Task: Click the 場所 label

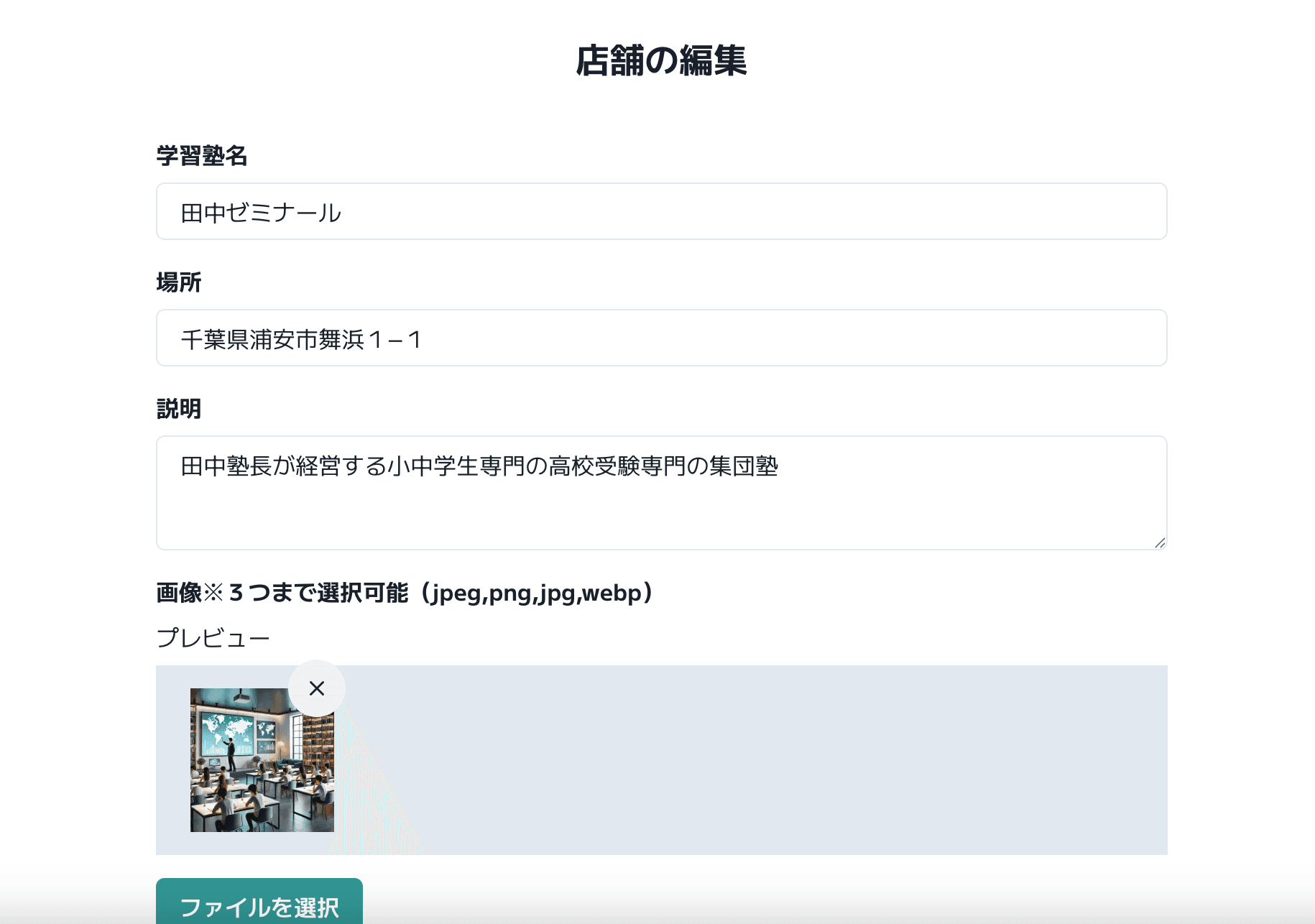Action: (179, 282)
